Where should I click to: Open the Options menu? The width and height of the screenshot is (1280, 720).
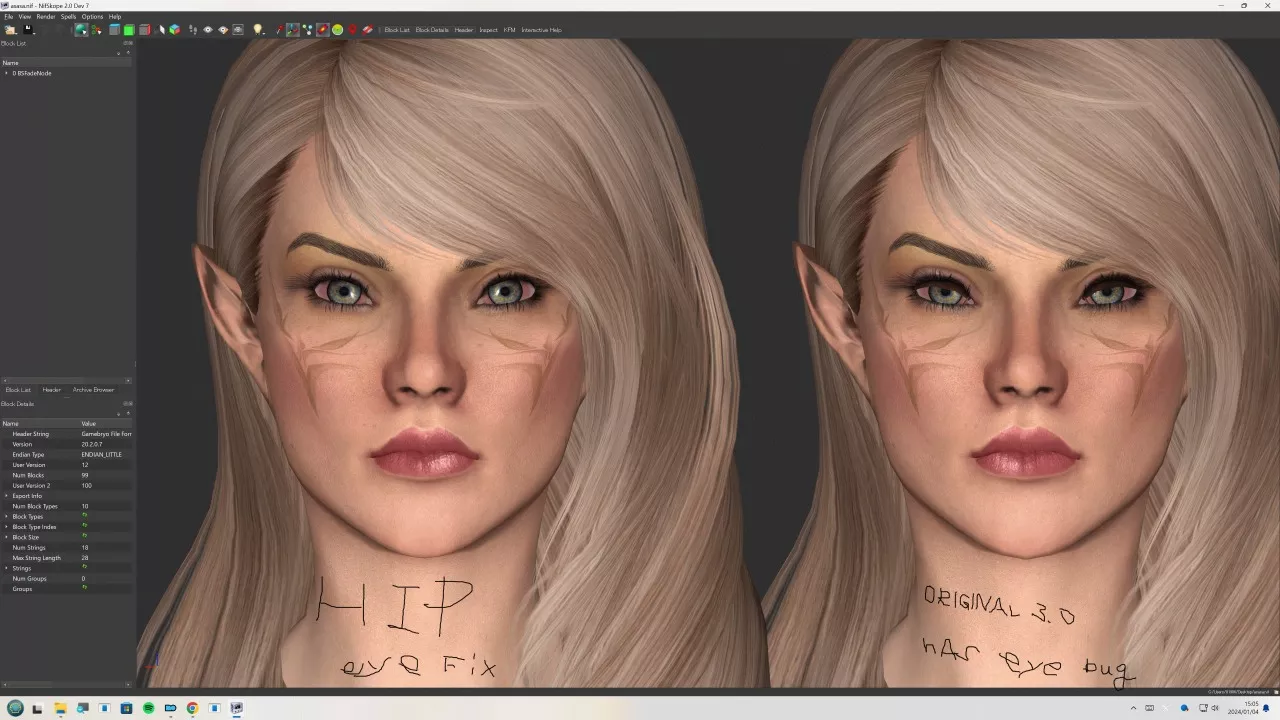(x=92, y=16)
